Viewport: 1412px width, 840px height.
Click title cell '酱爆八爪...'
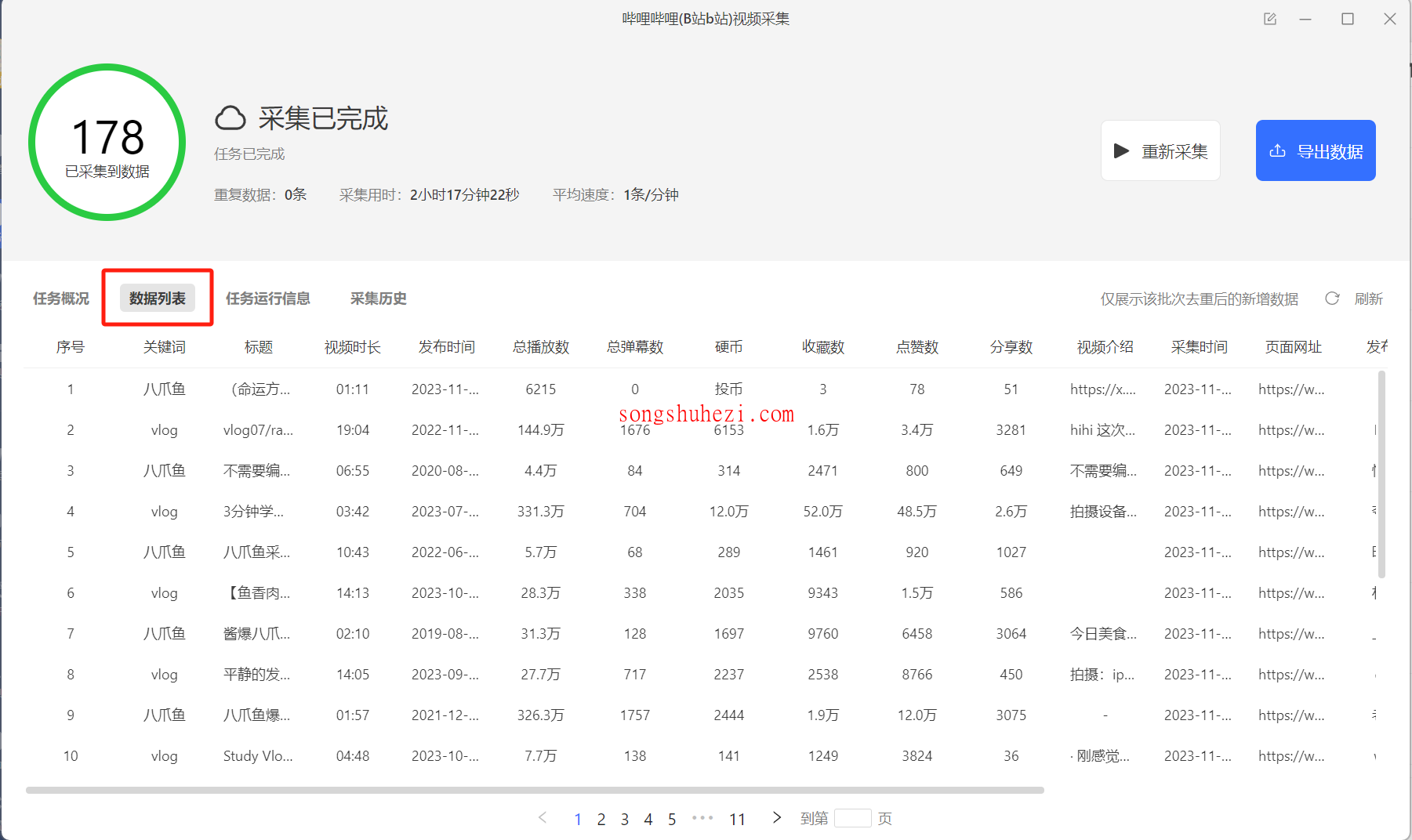[x=257, y=634]
